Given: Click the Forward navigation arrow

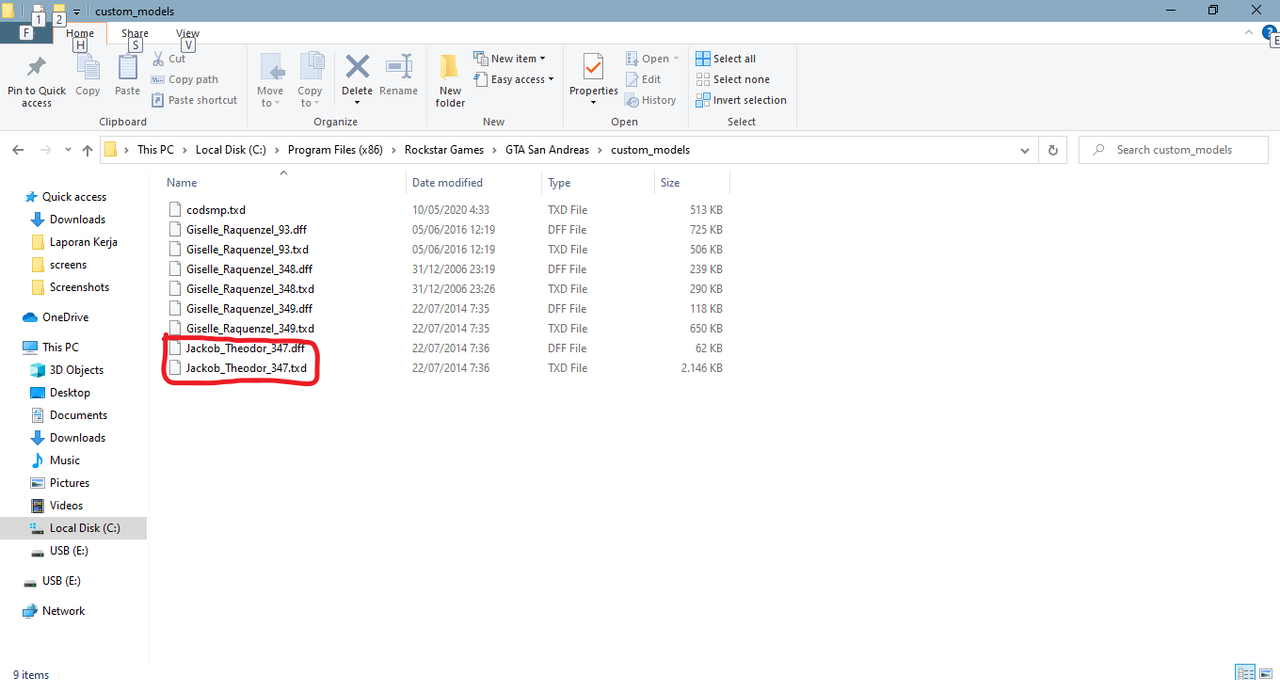Looking at the screenshot, I should [x=46, y=150].
